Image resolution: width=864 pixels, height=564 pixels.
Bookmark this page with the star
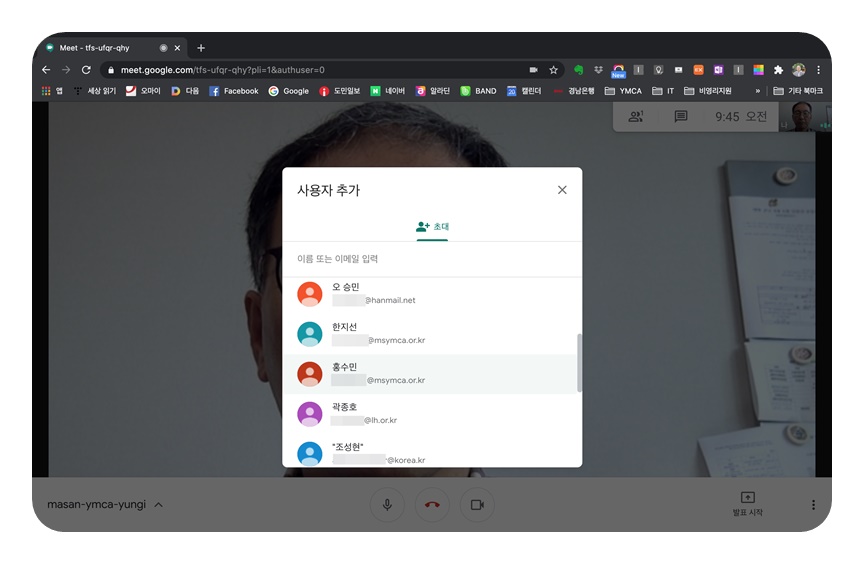553,70
